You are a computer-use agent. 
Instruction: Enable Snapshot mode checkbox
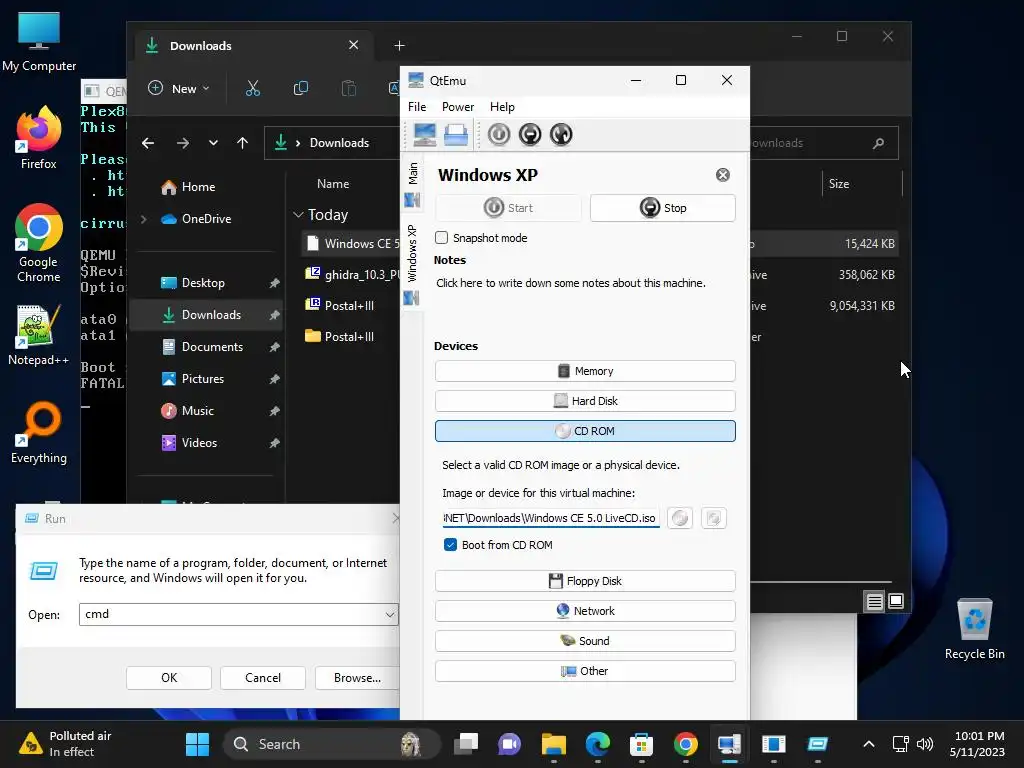point(441,238)
